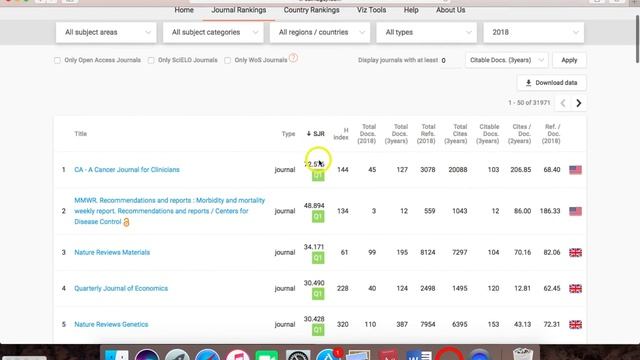Click SJR value 48.894
Viewport: 640px width, 360px height.
[314, 206]
